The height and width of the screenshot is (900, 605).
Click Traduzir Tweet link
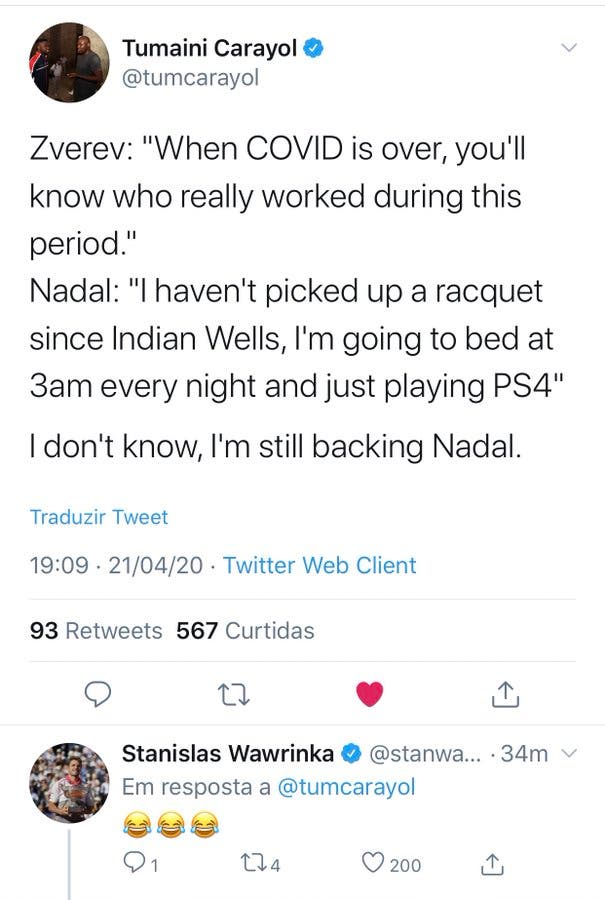click(x=99, y=517)
